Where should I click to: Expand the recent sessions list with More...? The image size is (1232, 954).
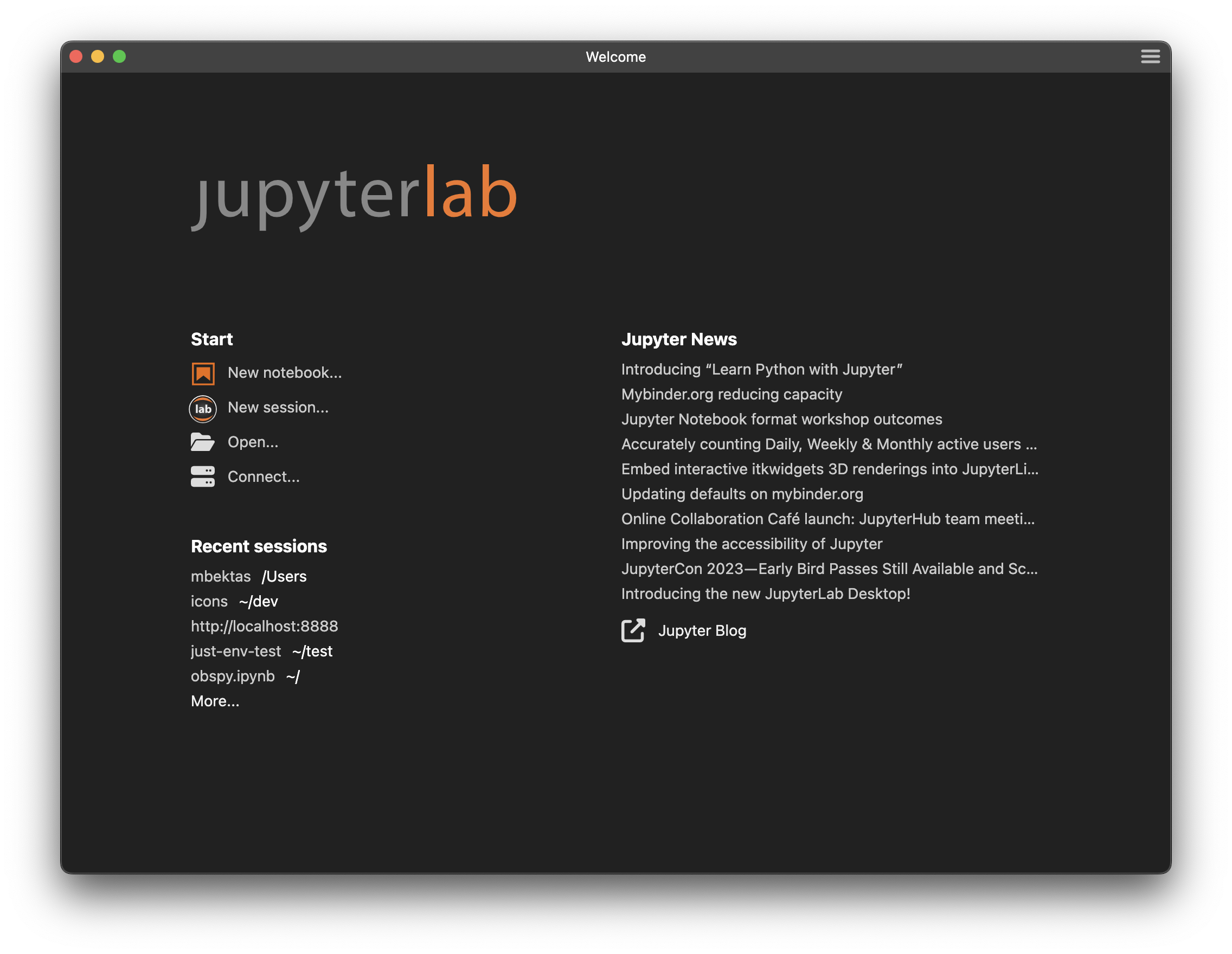click(215, 701)
